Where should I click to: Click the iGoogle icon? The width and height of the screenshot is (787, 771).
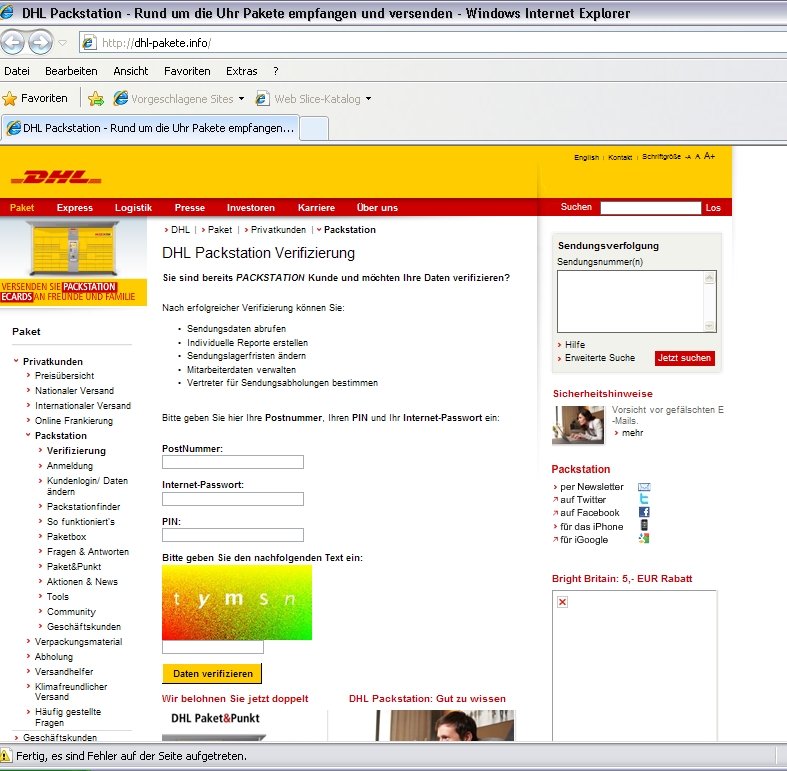(644, 539)
